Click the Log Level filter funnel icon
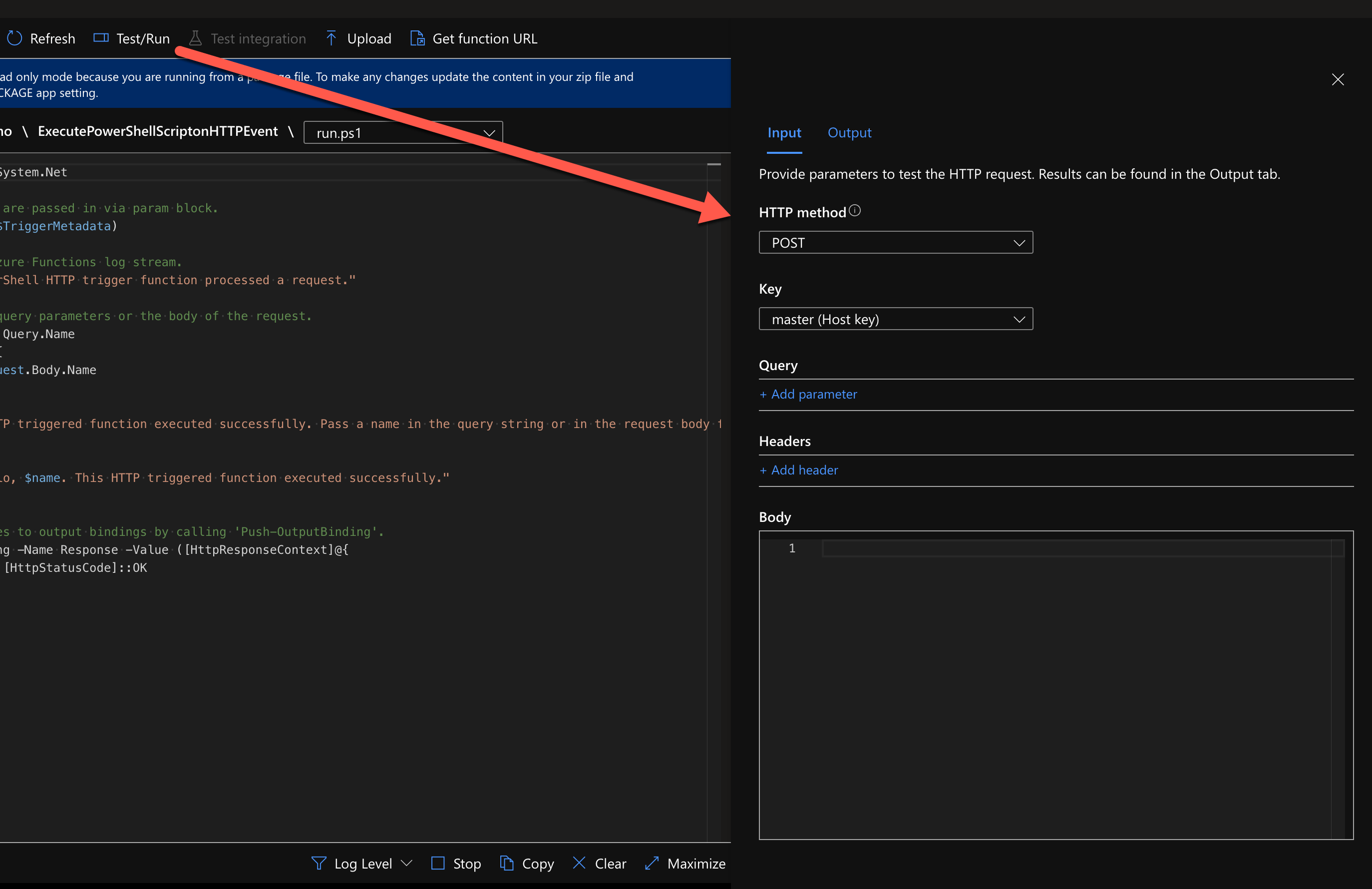This screenshot has width=1372, height=889. pos(318,863)
